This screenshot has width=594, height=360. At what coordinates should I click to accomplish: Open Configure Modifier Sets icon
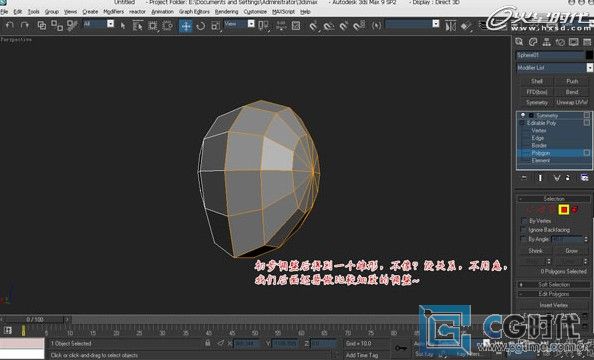[x=584, y=178]
